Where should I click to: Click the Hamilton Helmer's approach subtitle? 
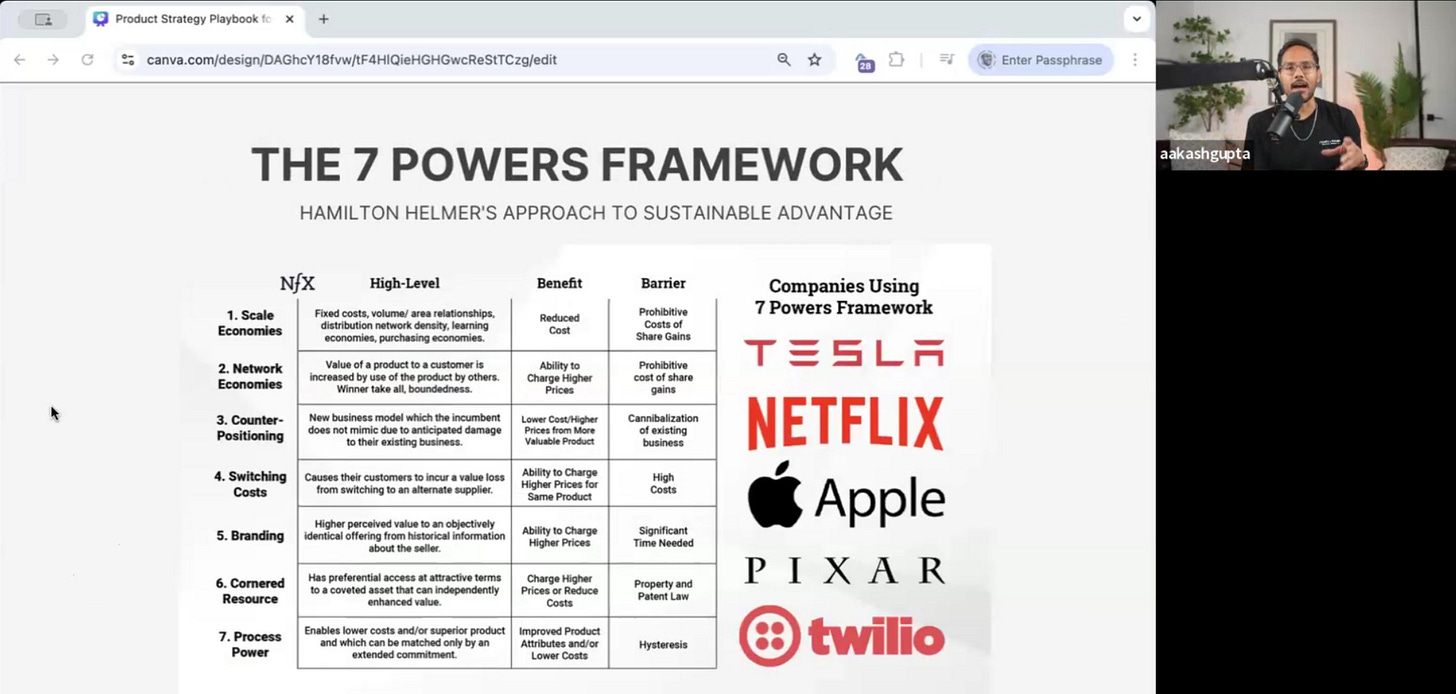coord(596,213)
